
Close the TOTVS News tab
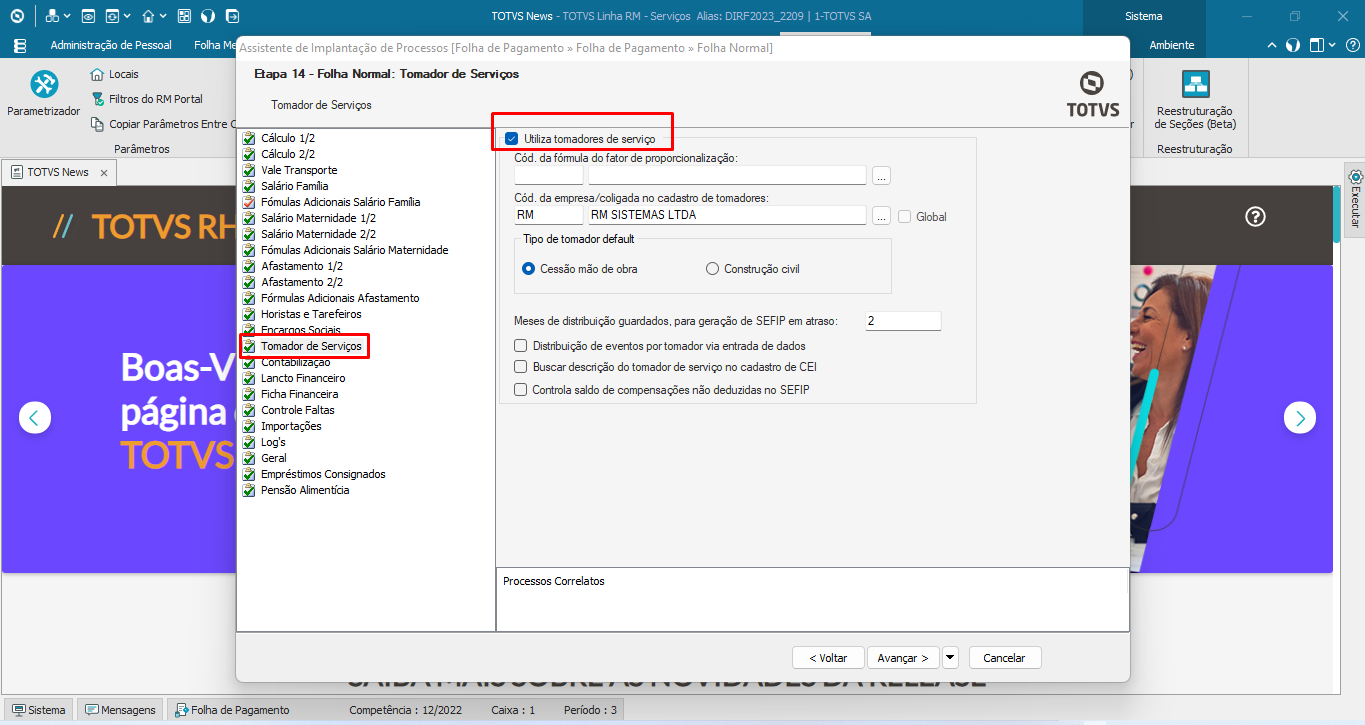pos(104,172)
